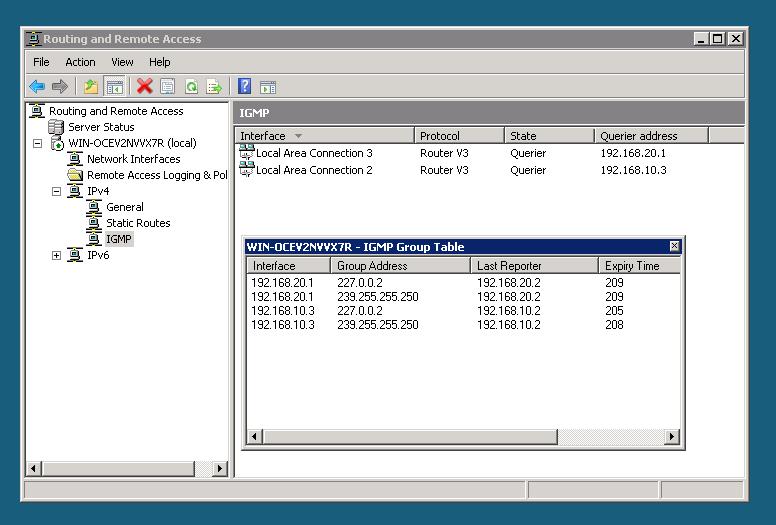Minimize the Routing and Remote Access window
Screen dimensions: 776x525
coord(701,39)
